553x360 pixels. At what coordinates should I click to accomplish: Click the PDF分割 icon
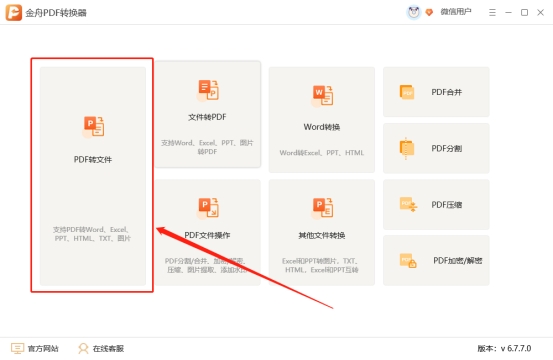tap(407, 148)
